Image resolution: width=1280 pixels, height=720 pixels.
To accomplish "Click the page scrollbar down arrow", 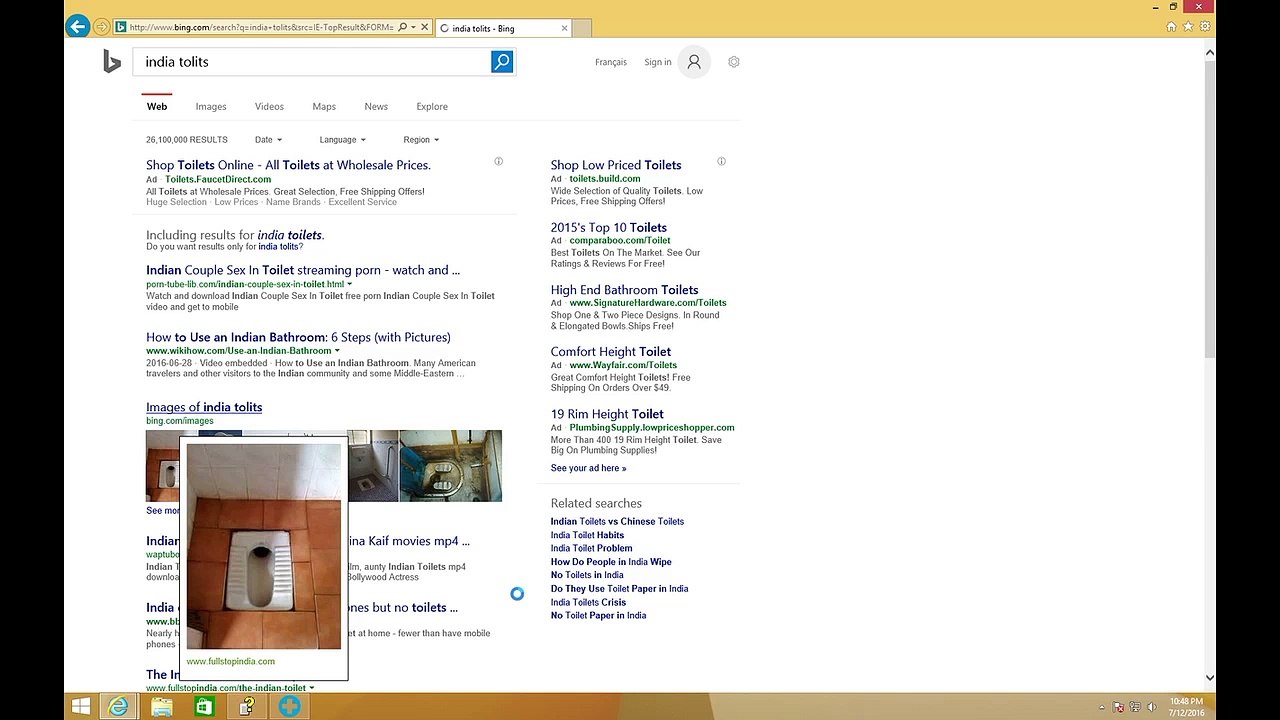I will click(1209, 677).
